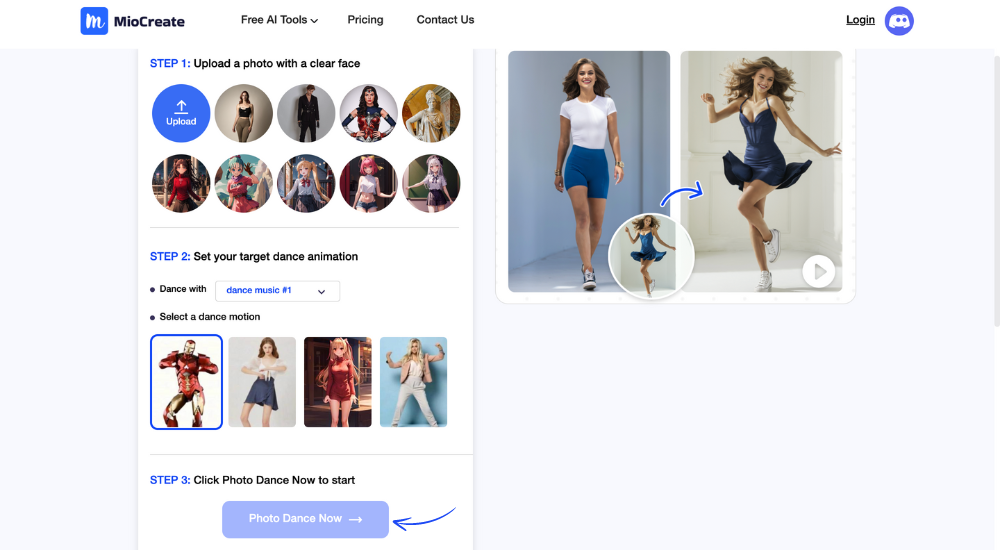This screenshot has height=550, width=1000.
Task: Choose the man in black suit sample
Action: 306,113
